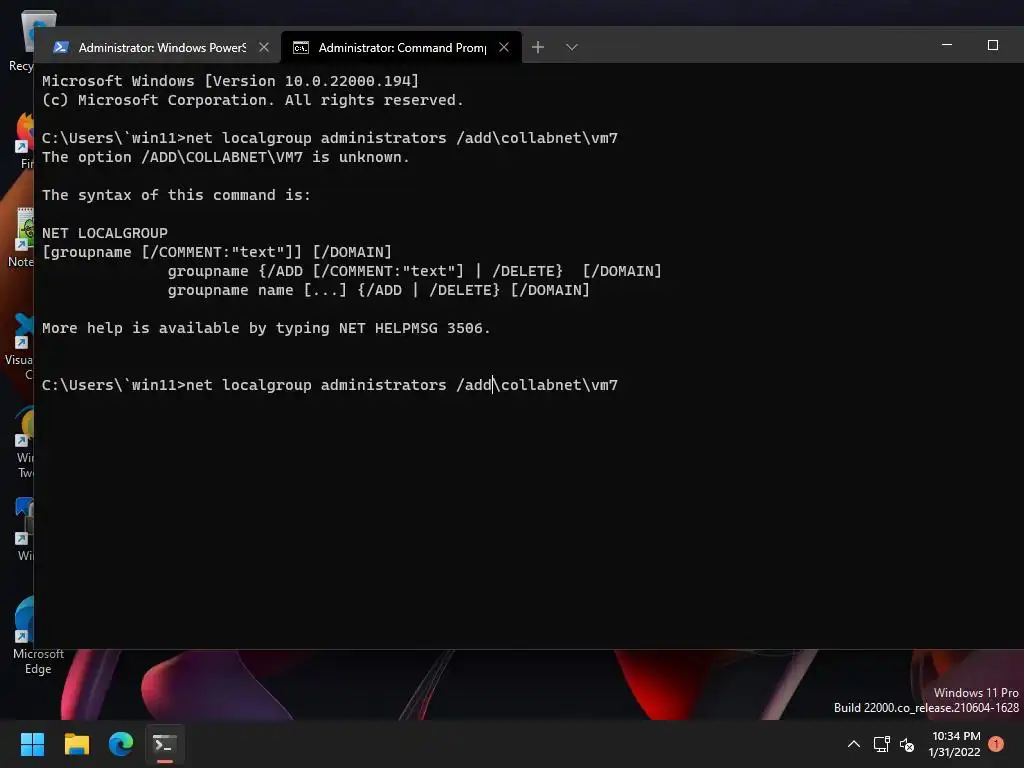Click the 'NET LOCALGROUP' syntax heading
1024x768 pixels.
point(104,233)
